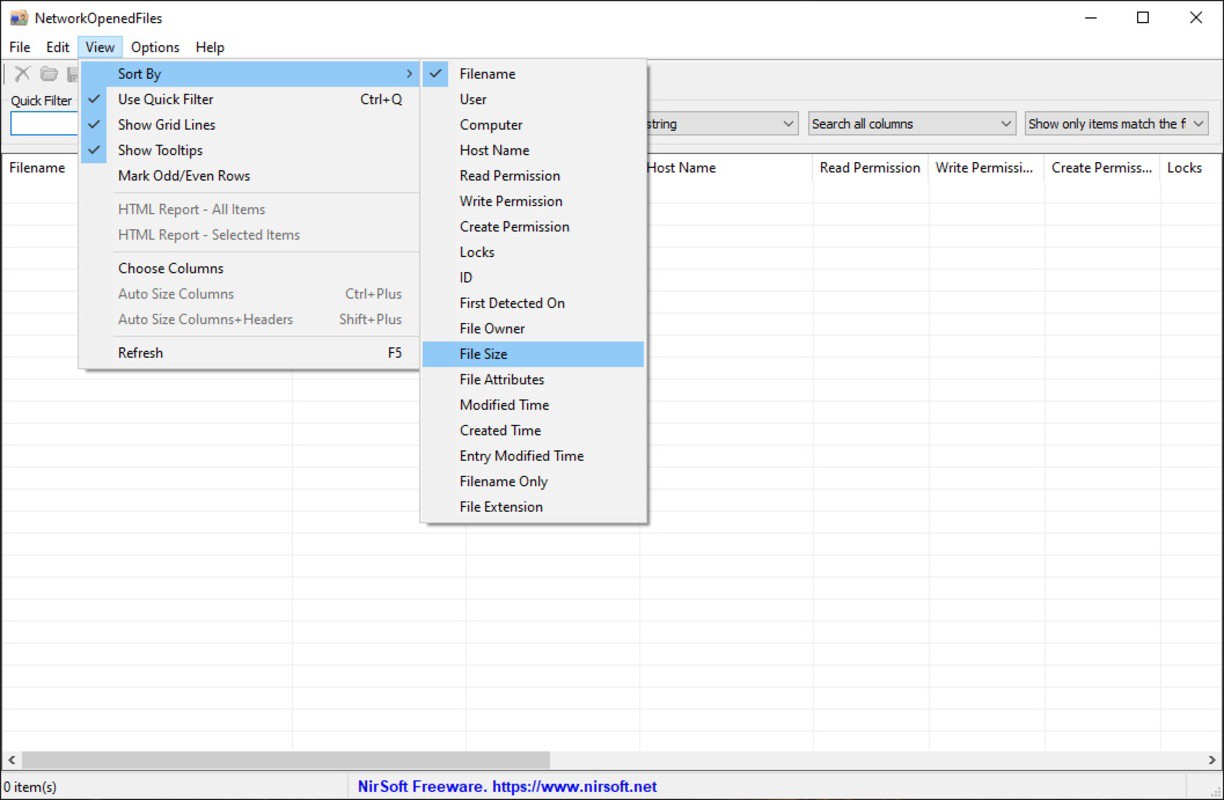Sort by First Detected On
Screen dimensions: 1224x800
point(533,303)
